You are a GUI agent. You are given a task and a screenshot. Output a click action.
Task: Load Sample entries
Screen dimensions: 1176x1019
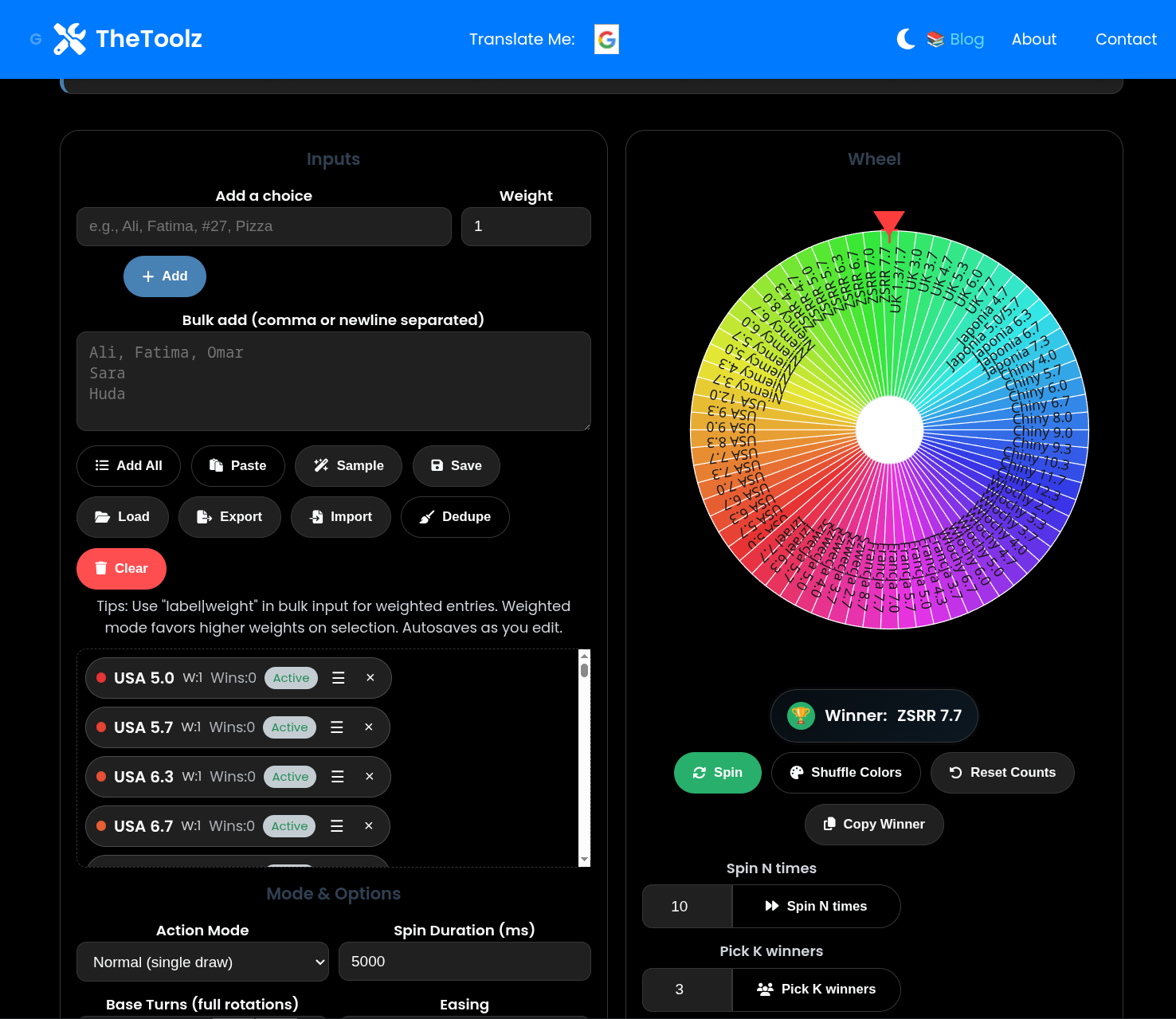[348, 466]
